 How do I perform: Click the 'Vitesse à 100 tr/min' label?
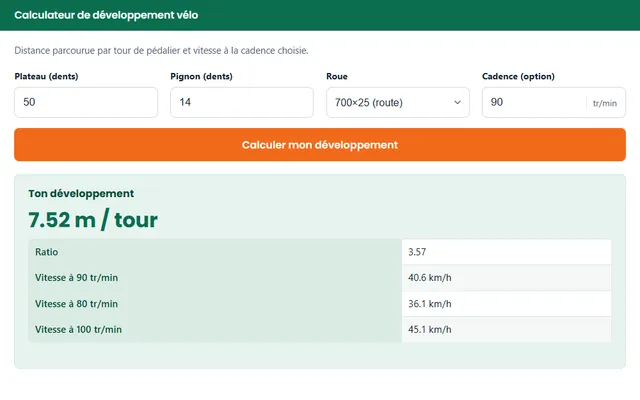78,329
